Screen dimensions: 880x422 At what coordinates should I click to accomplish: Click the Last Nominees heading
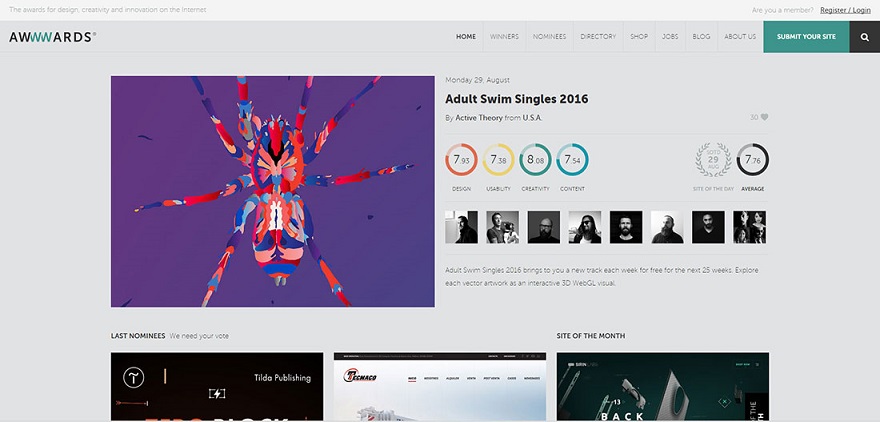[x=138, y=336]
